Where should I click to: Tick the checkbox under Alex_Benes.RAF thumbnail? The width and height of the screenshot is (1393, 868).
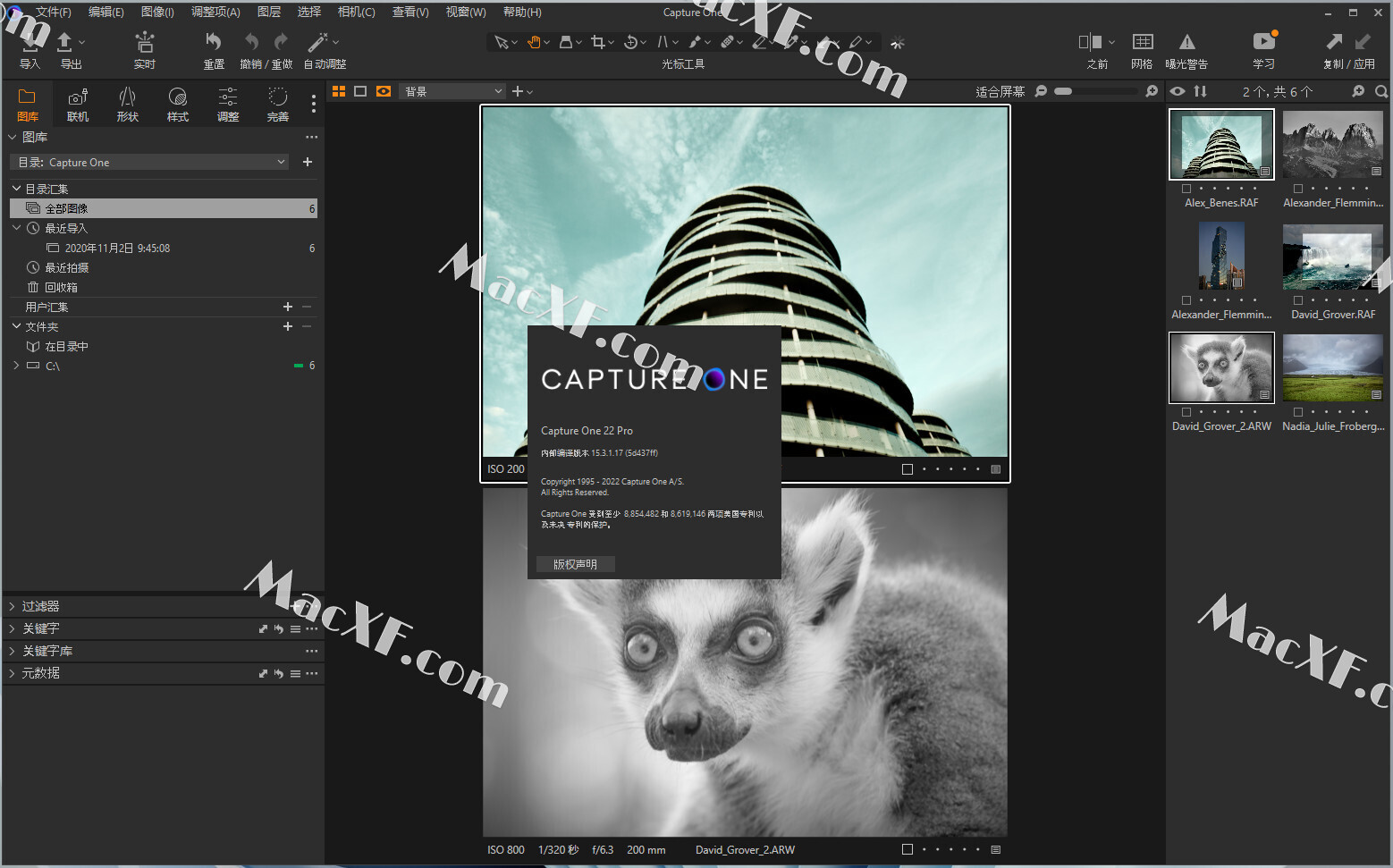coord(1186,189)
